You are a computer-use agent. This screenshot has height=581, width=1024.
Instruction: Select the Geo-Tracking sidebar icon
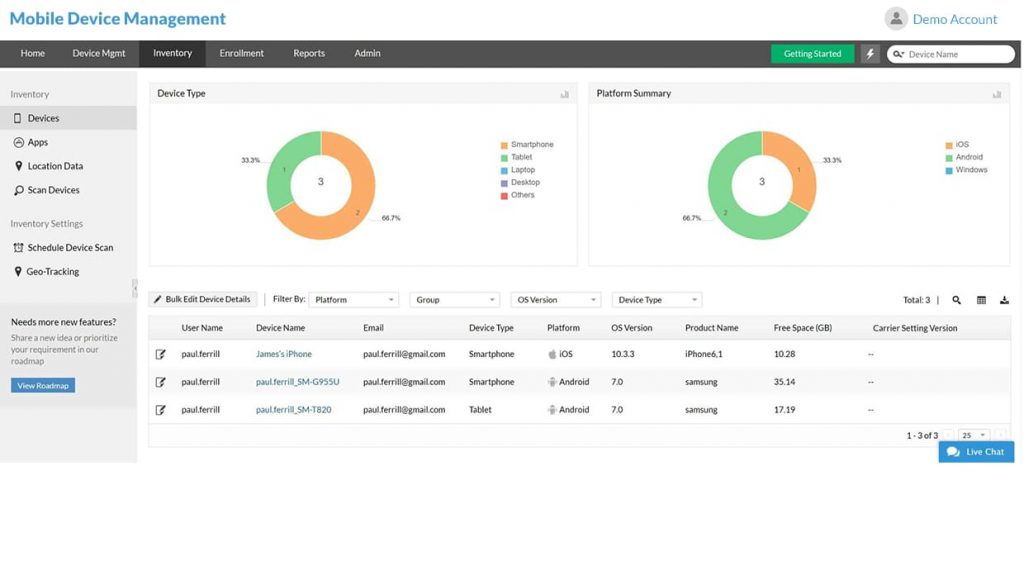pyautogui.click(x=19, y=271)
